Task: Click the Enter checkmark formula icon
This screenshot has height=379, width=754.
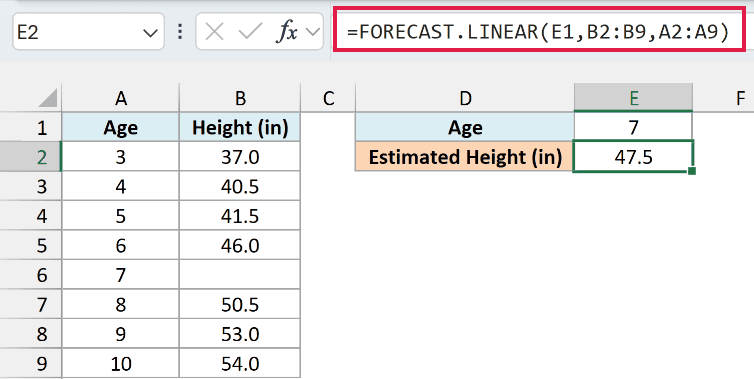Action: 250,32
